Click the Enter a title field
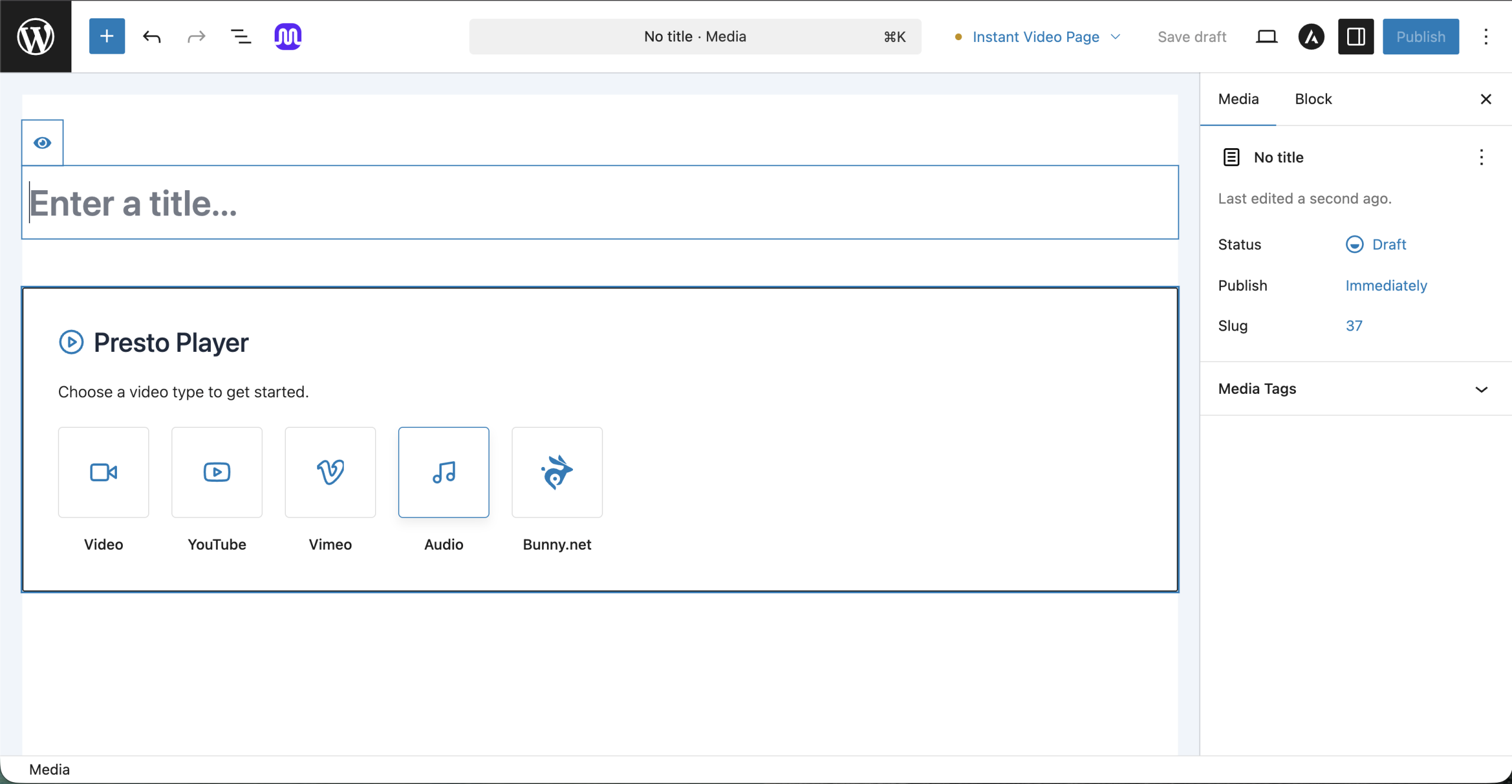1512x784 pixels. tap(354, 202)
